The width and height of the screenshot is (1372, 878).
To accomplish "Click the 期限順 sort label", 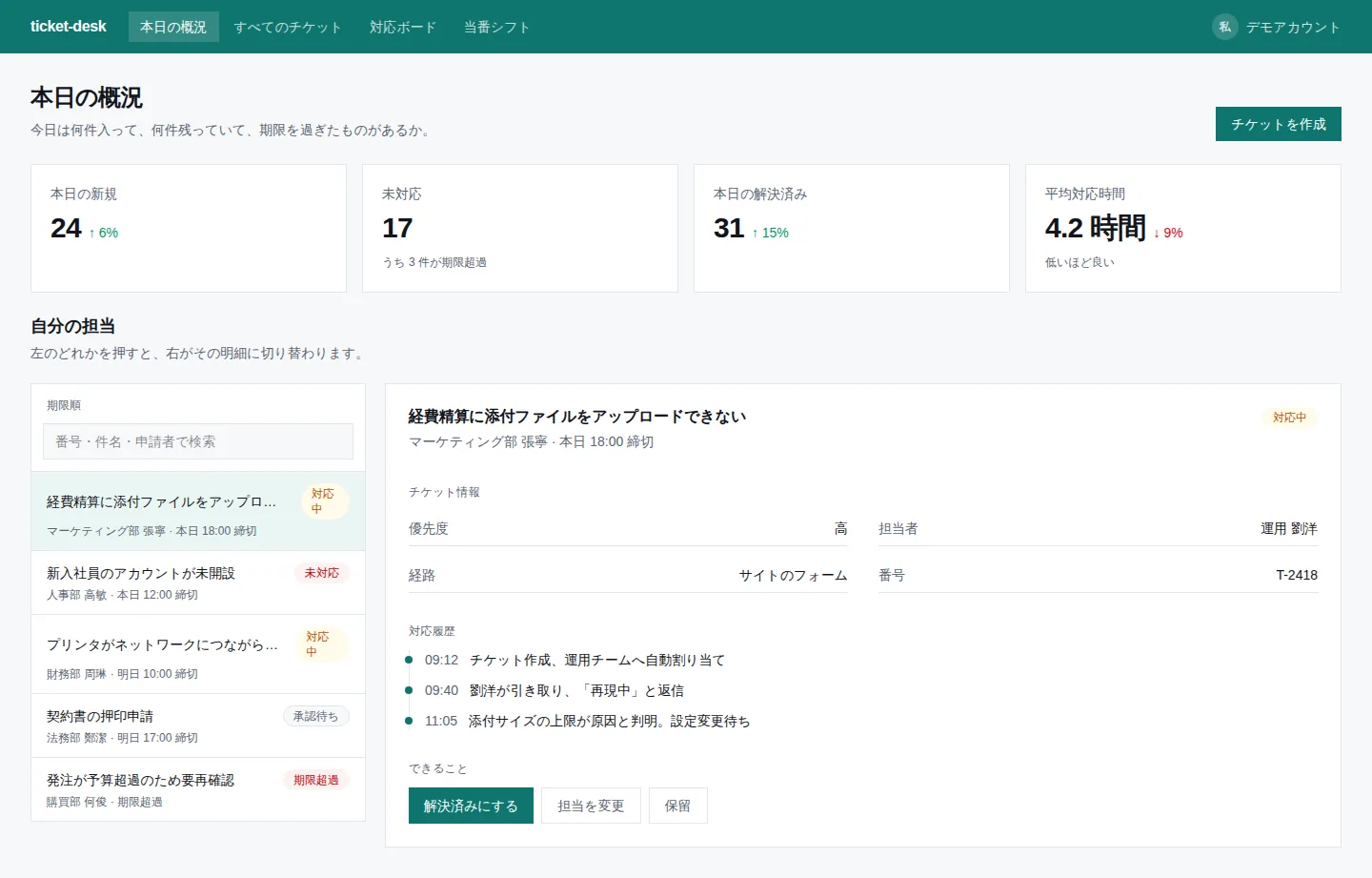I will coord(64,405).
